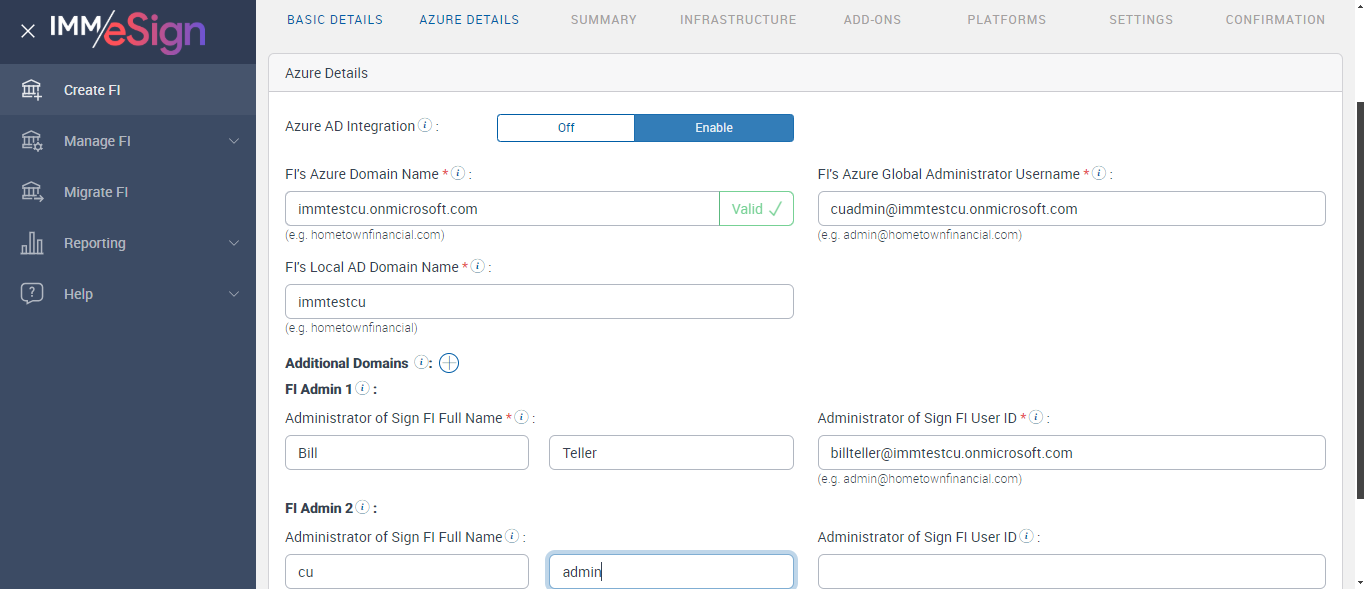The image size is (1366, 589).
Task: Click the page vertical scrollbar
Action: click(x=1359, y=300)
